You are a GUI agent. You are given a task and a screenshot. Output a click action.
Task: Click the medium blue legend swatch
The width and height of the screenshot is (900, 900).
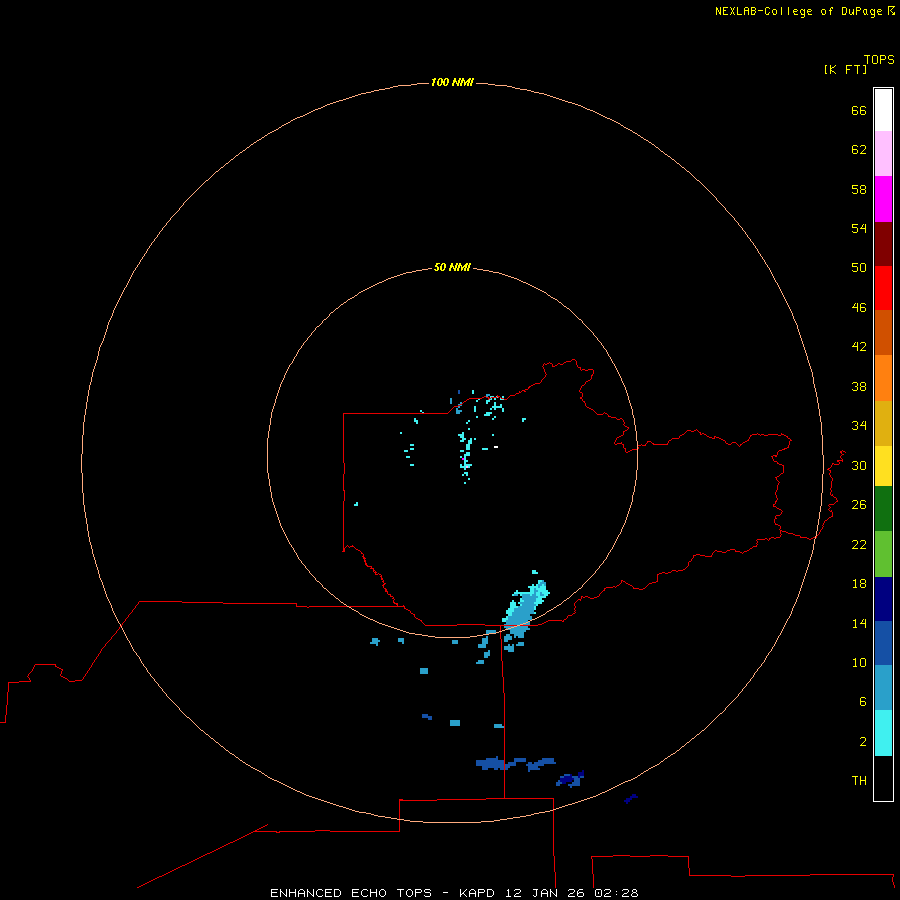[x=883, y=643]
